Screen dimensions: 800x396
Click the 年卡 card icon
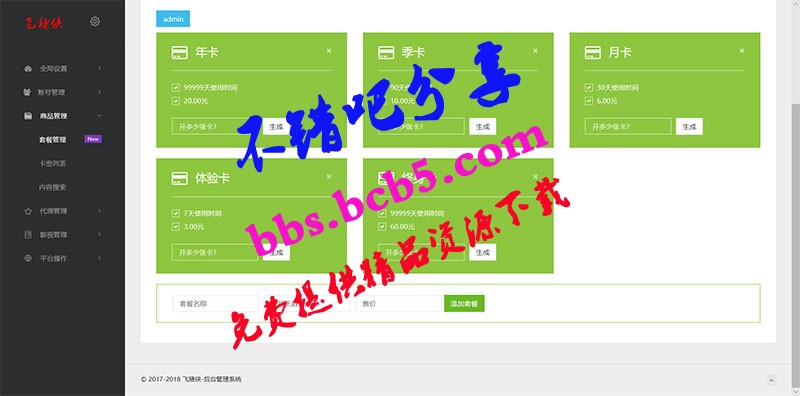180,53
